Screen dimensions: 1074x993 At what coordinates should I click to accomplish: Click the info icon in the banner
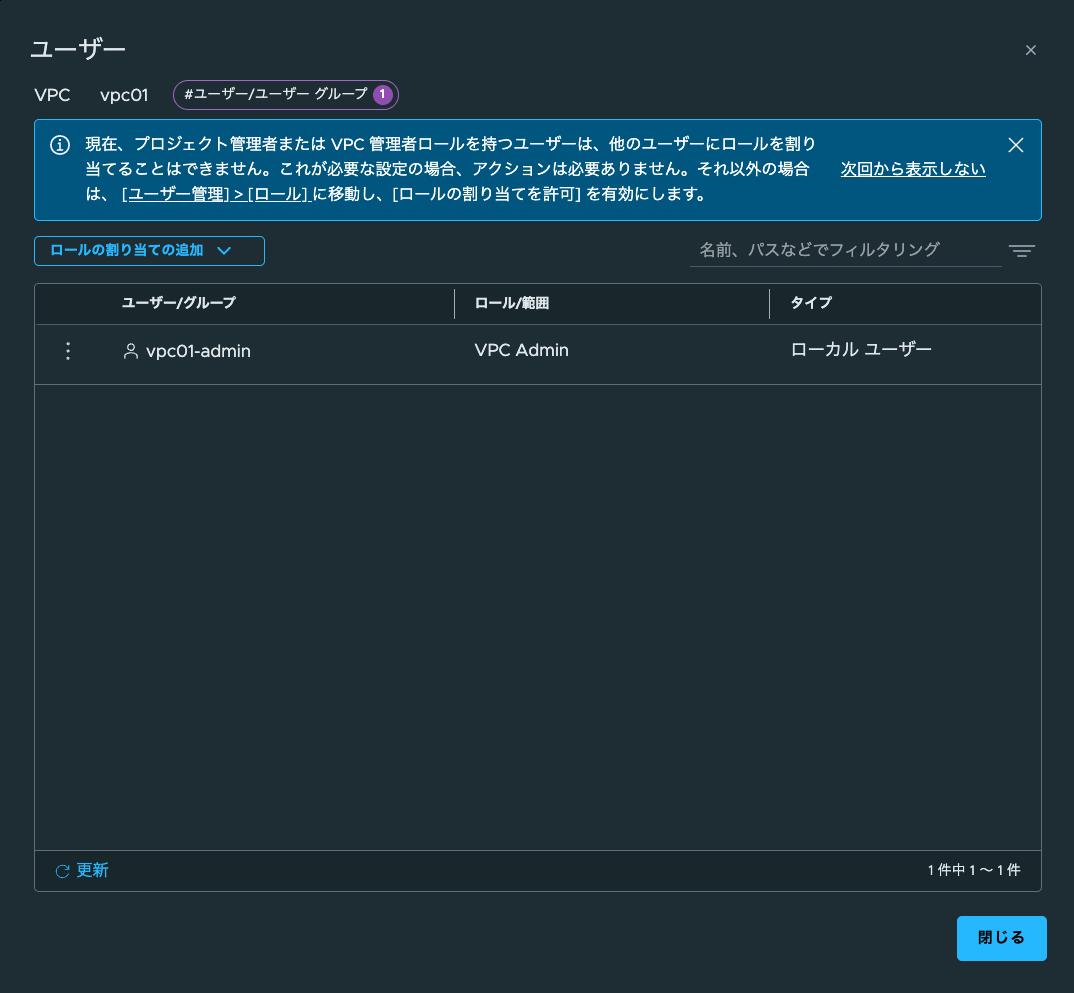pyautogui.click(x=60, y=145)
